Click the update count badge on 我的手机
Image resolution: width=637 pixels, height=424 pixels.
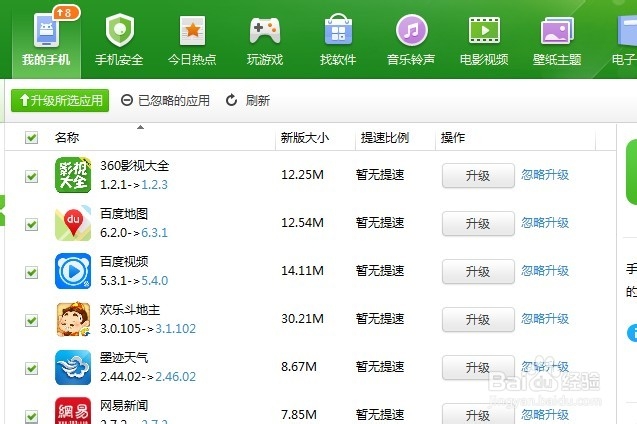66,13
